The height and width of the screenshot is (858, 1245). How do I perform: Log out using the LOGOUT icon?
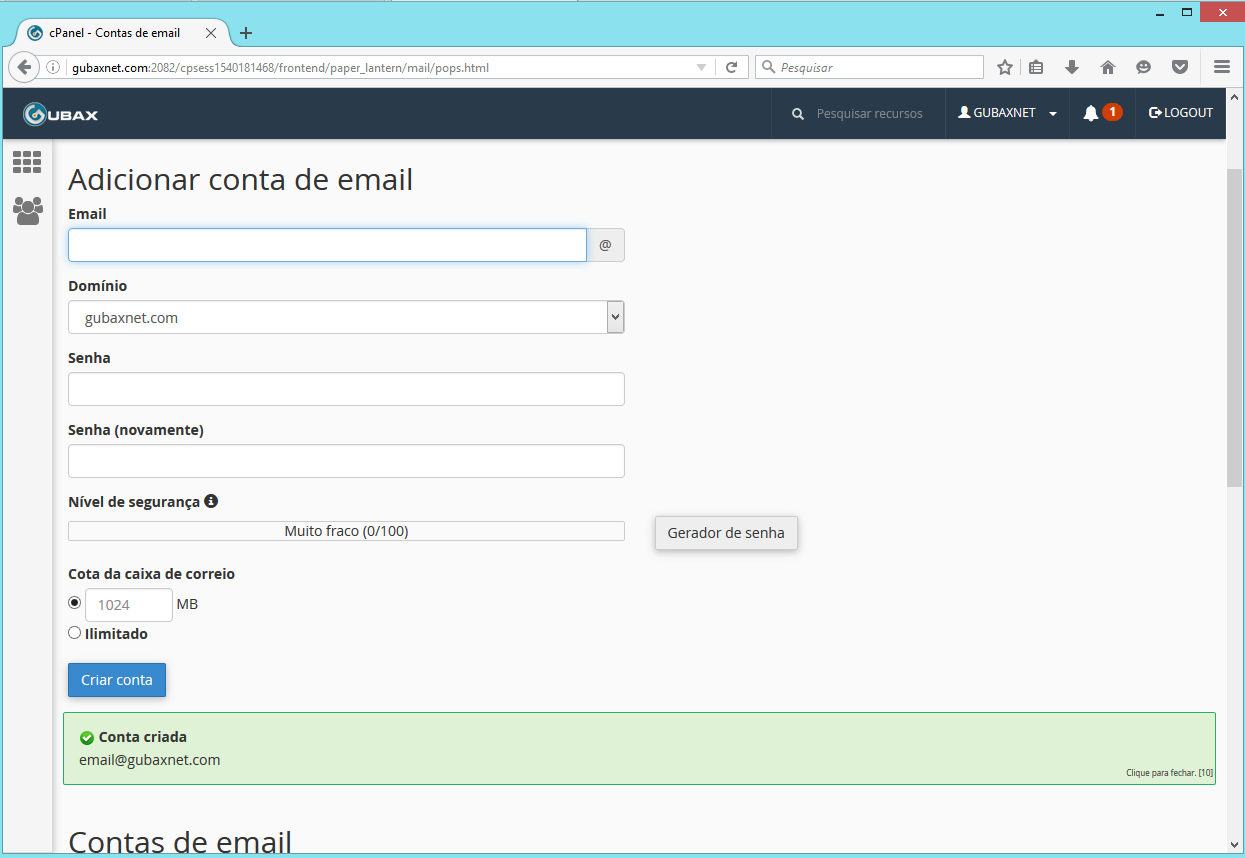(x=1180, y=112)
